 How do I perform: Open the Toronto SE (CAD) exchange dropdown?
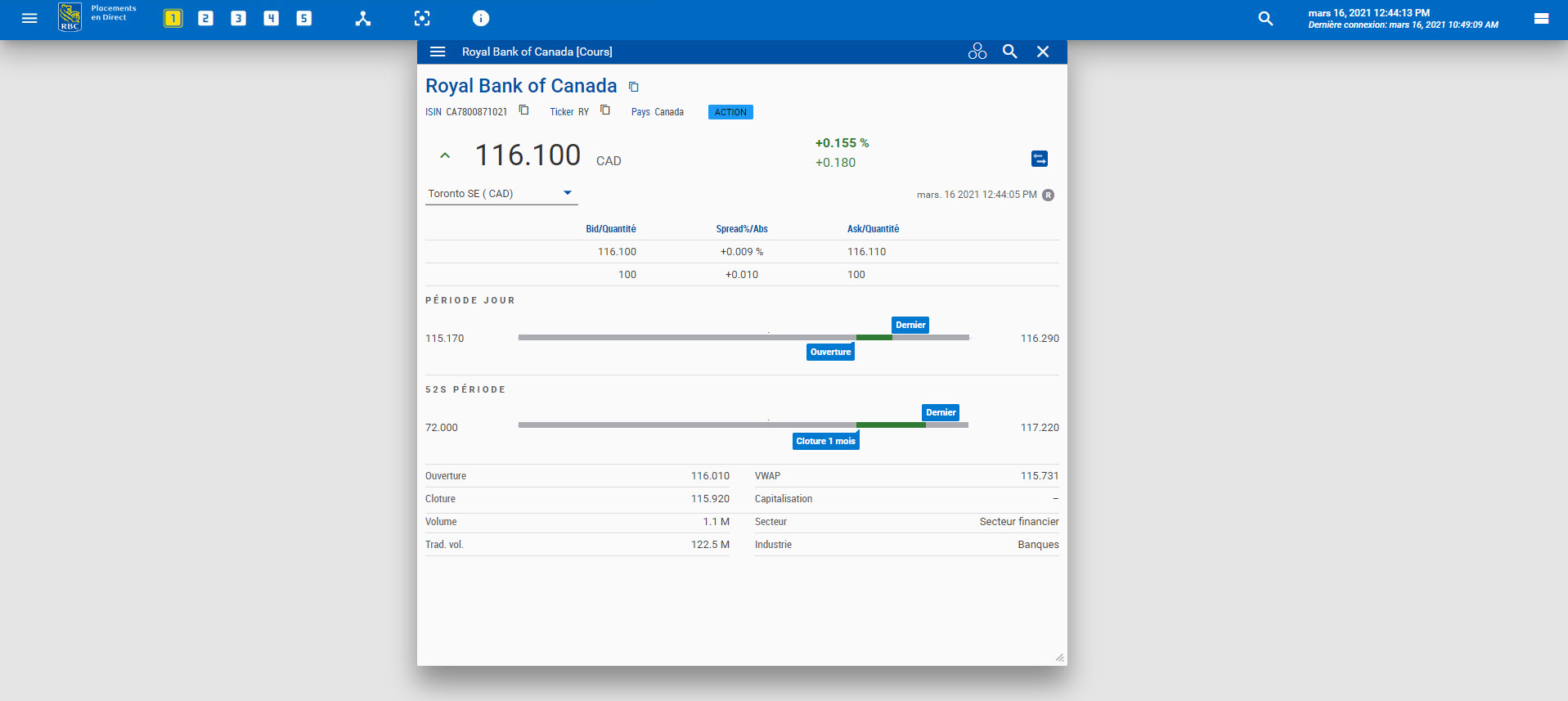click(501, 194)
